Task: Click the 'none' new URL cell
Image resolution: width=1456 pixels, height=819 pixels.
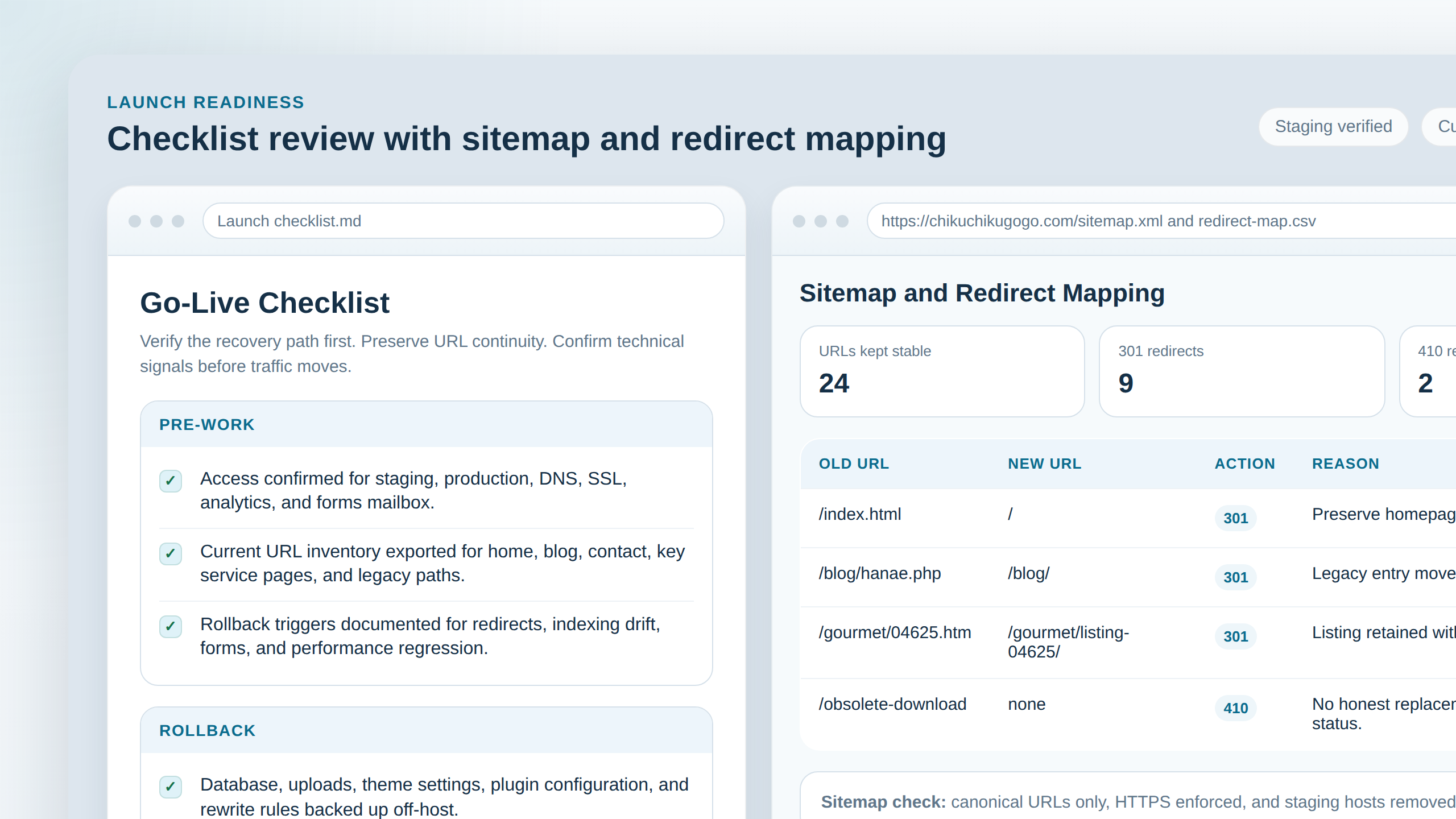Action: pyautogui.click(x=1026, y=704)
